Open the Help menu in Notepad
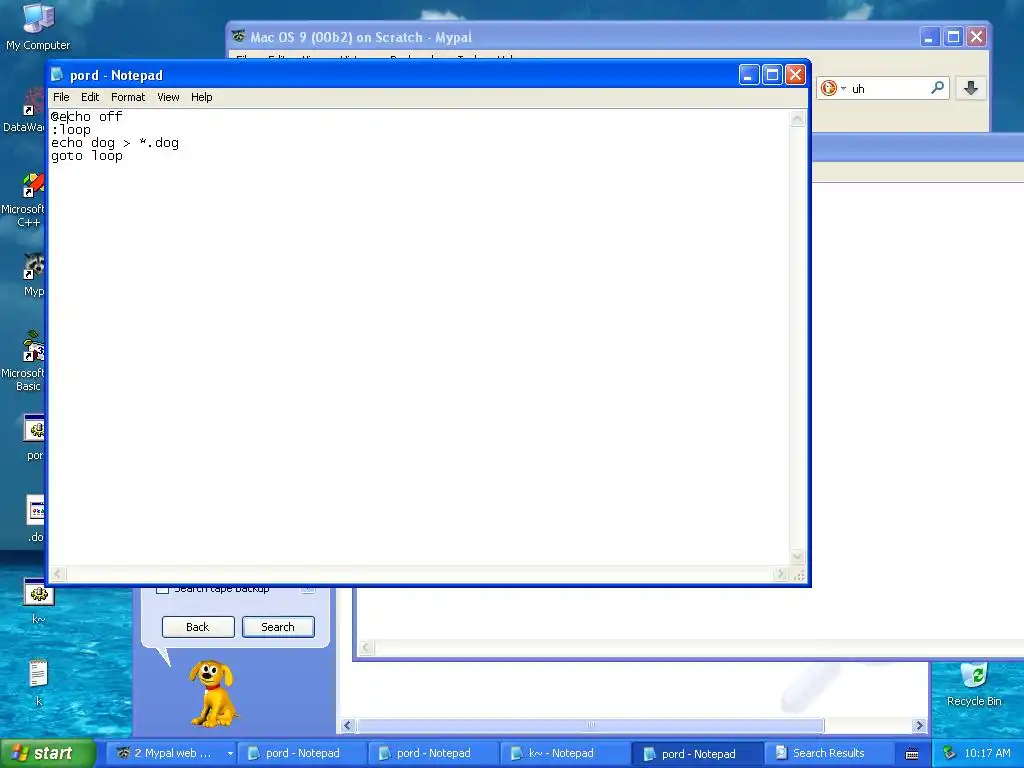This screenshot has height=768, width=1024. pyautogui.click(x=201, y=97)
